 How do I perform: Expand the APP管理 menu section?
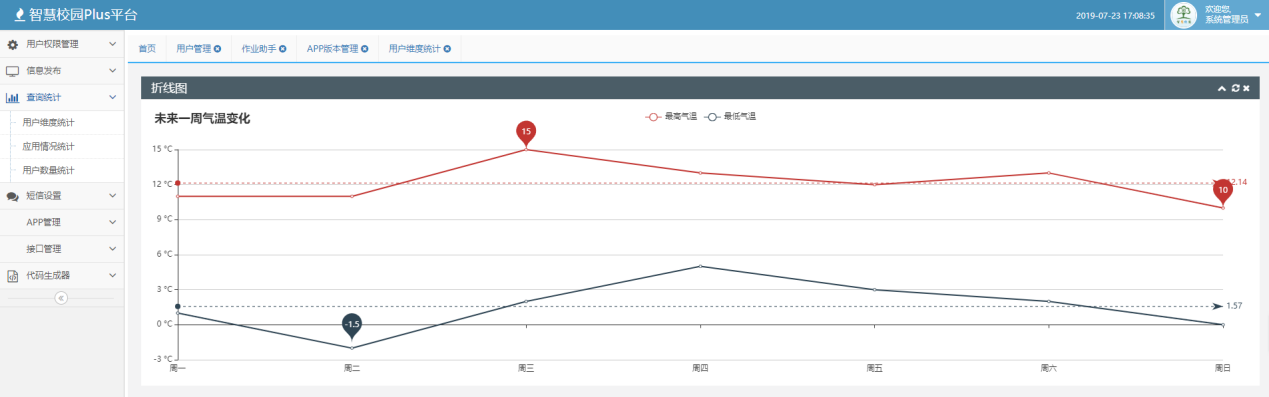tap(62, 222)
